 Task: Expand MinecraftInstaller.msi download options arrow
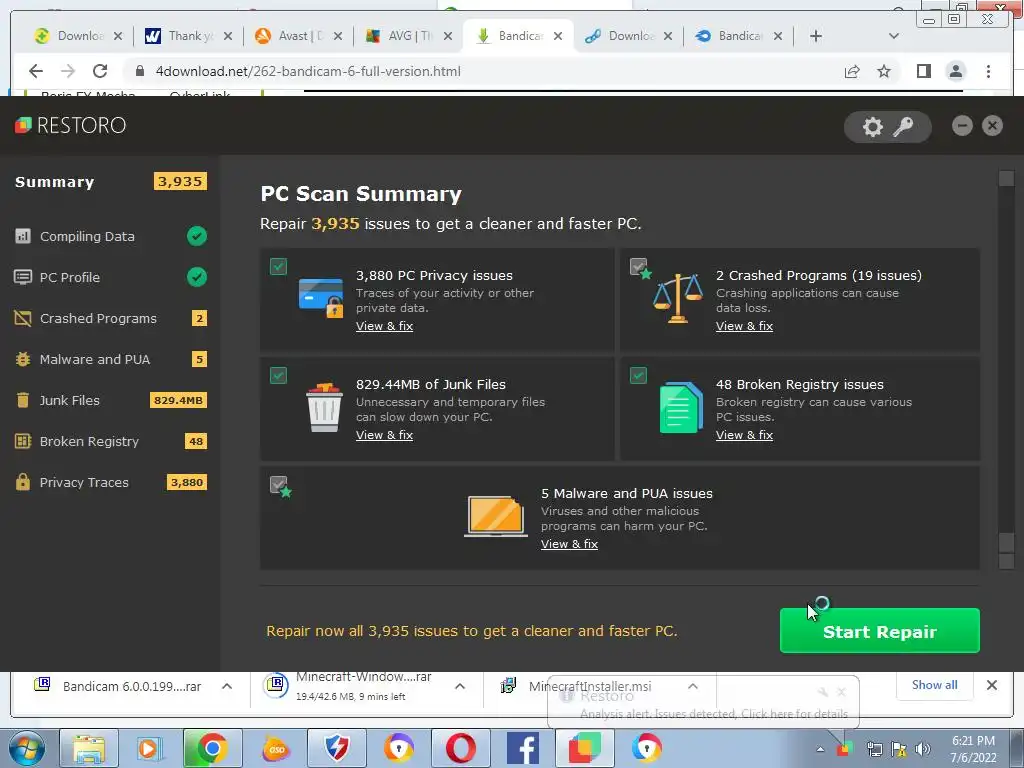tap(693, 686)
